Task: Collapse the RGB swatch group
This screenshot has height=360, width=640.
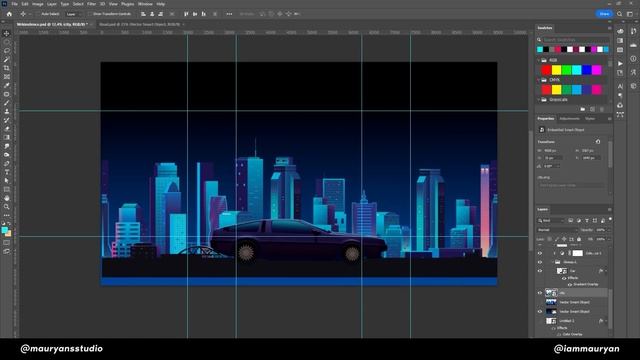Action: [x=539, y=60]
